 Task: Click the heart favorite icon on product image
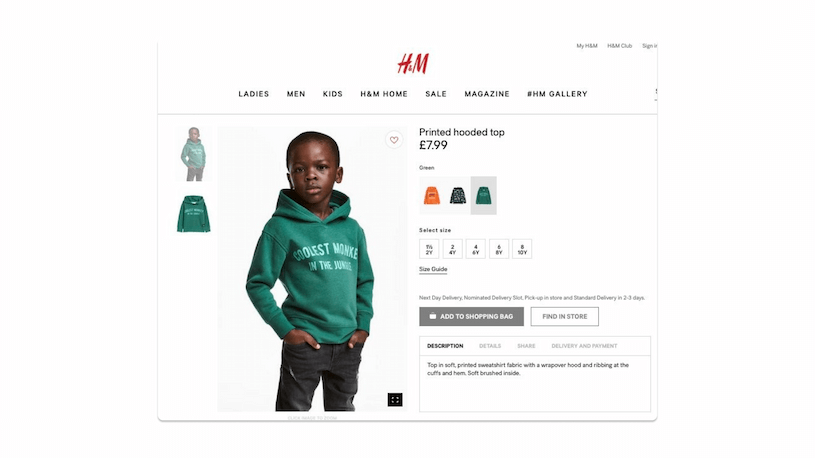tap(394, 140)
